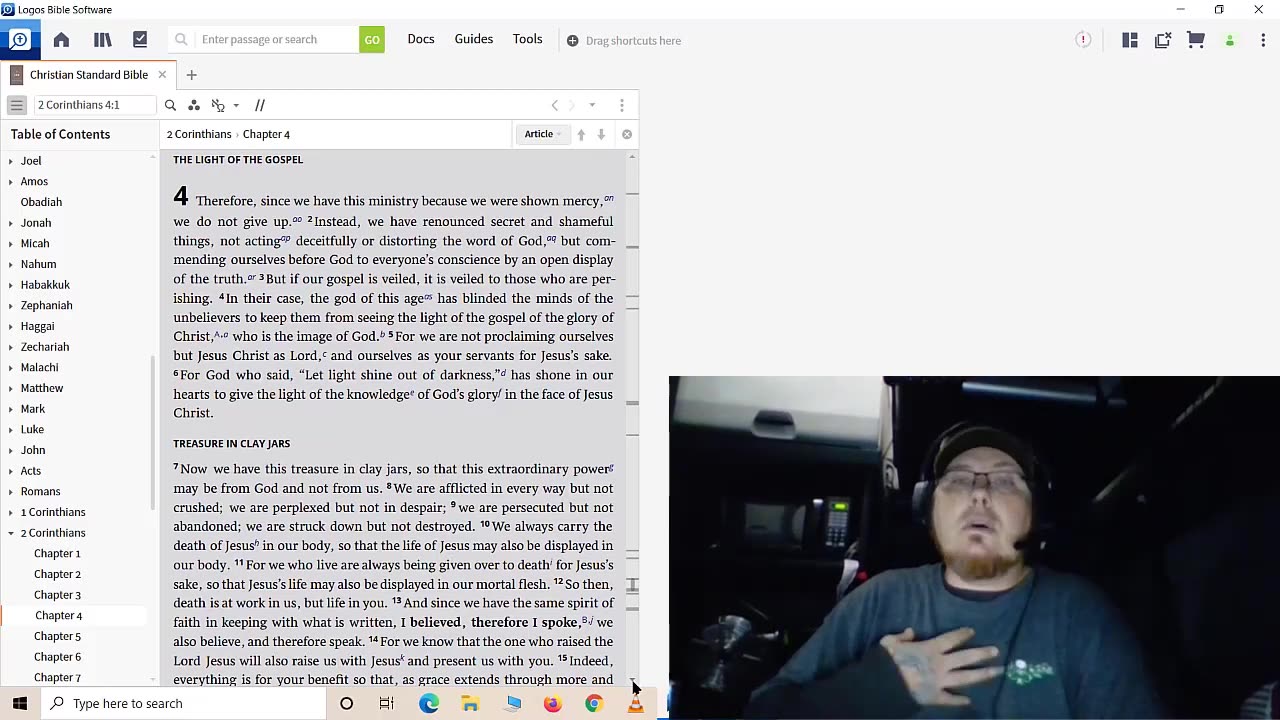Image resolution: width=1280 pixels, height=720 pixels.
Task: Open the visual filters dots icon
Action: click(x=194, y=105)
